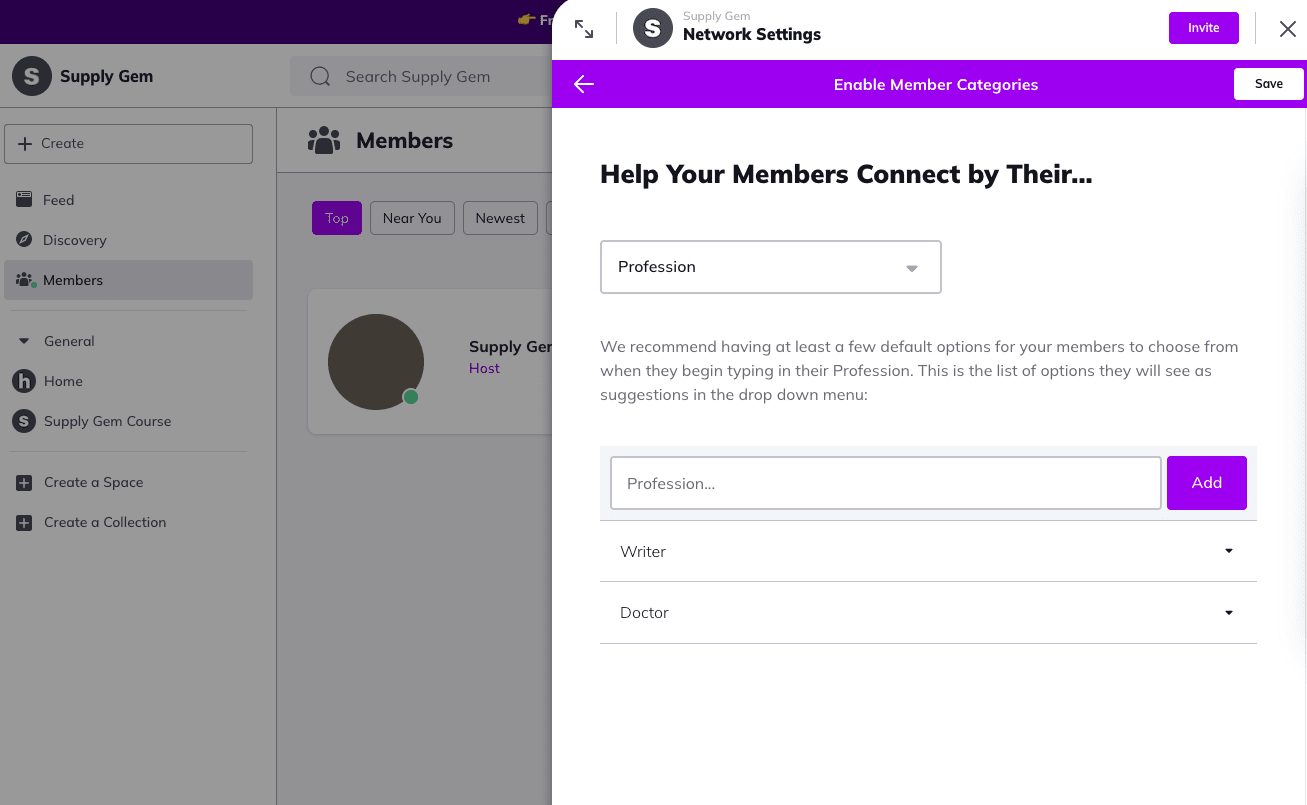Open the Profession category dropdown

[770, 267]
